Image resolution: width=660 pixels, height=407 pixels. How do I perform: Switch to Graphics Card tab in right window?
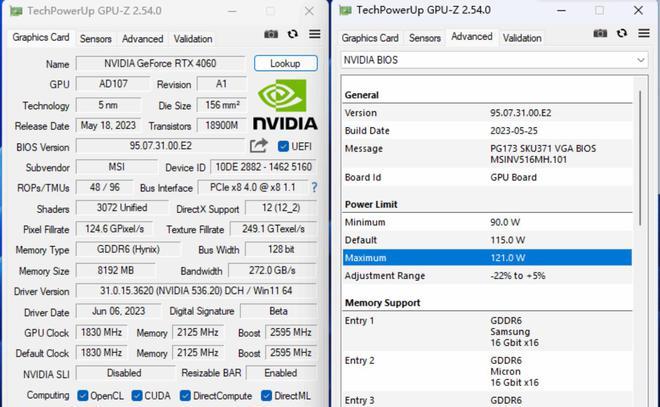(x=370, y=38)
